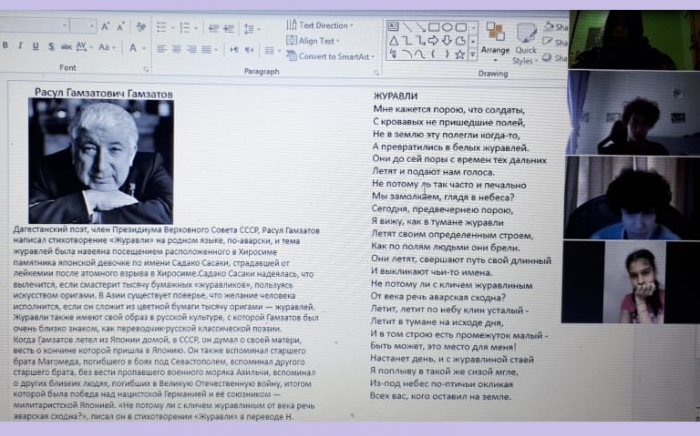The width and height of the screenshot is (700, 436).
Task: Toggle italic formatting
Action: coord(21,47)
